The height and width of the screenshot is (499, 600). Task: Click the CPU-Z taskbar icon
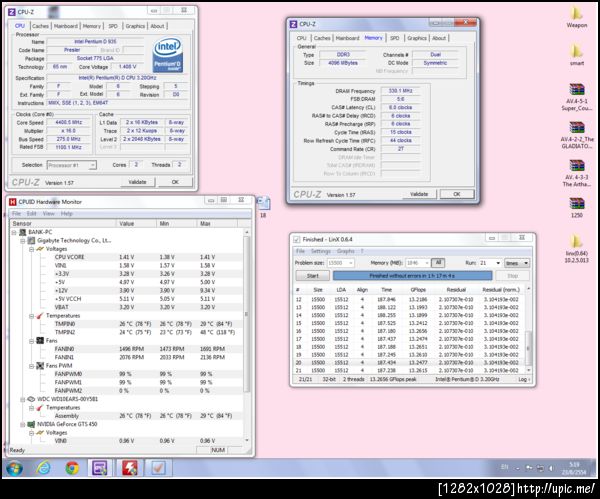point(100,468)
